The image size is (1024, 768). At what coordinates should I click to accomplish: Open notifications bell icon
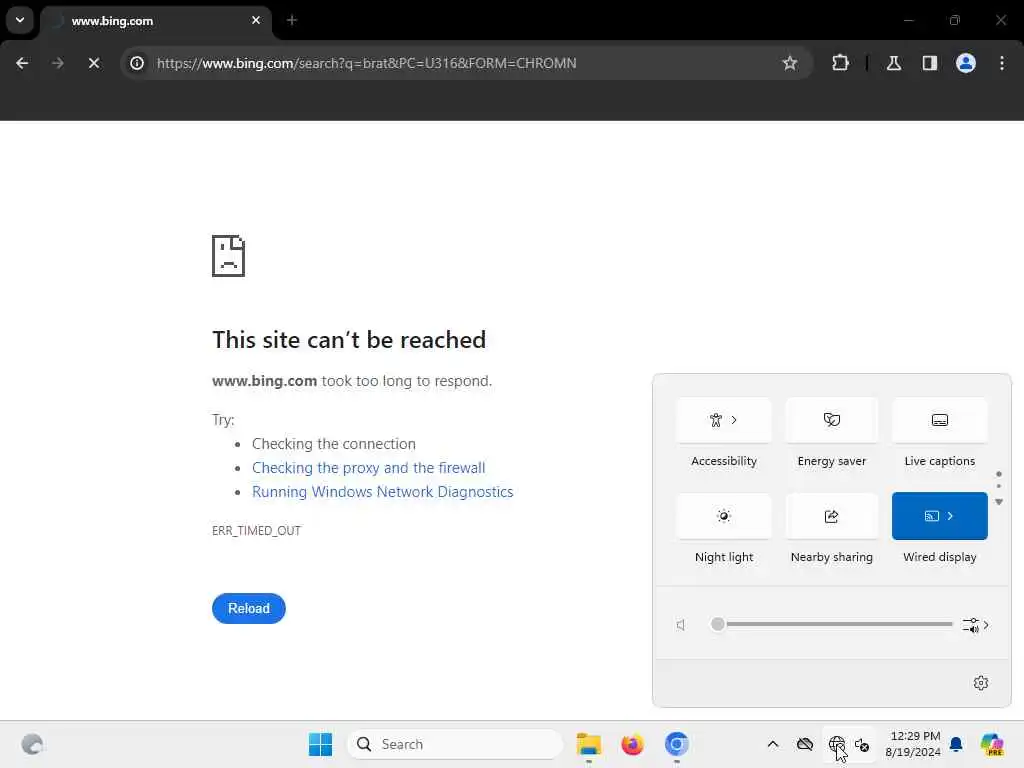click(x=956, y=744)
